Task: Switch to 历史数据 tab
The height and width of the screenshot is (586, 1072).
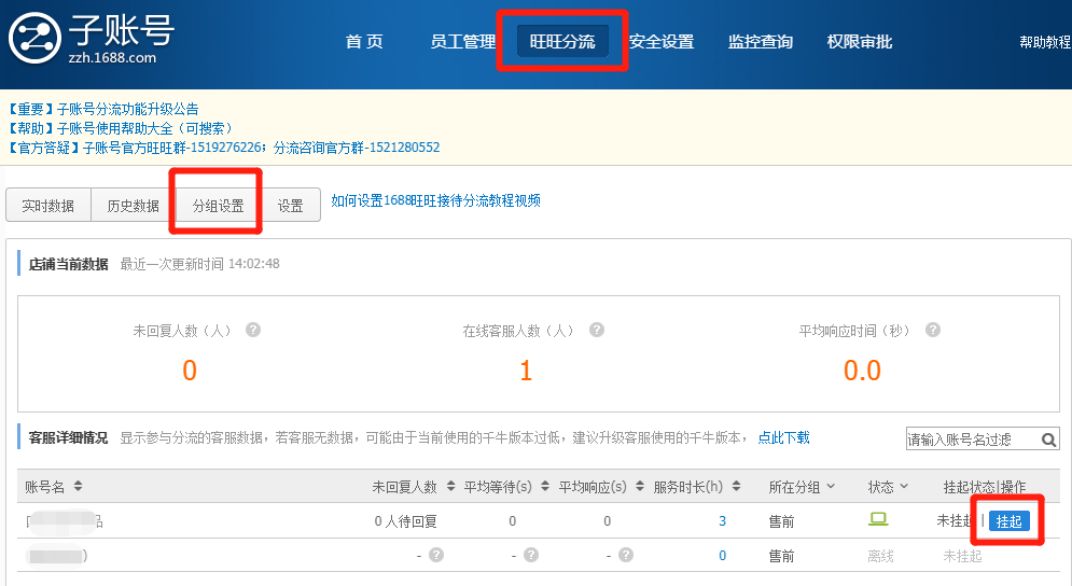Action: tap(133, 206)
